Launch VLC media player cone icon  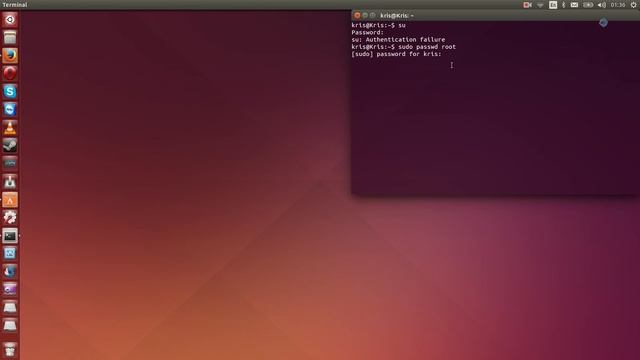pos(10,128)
